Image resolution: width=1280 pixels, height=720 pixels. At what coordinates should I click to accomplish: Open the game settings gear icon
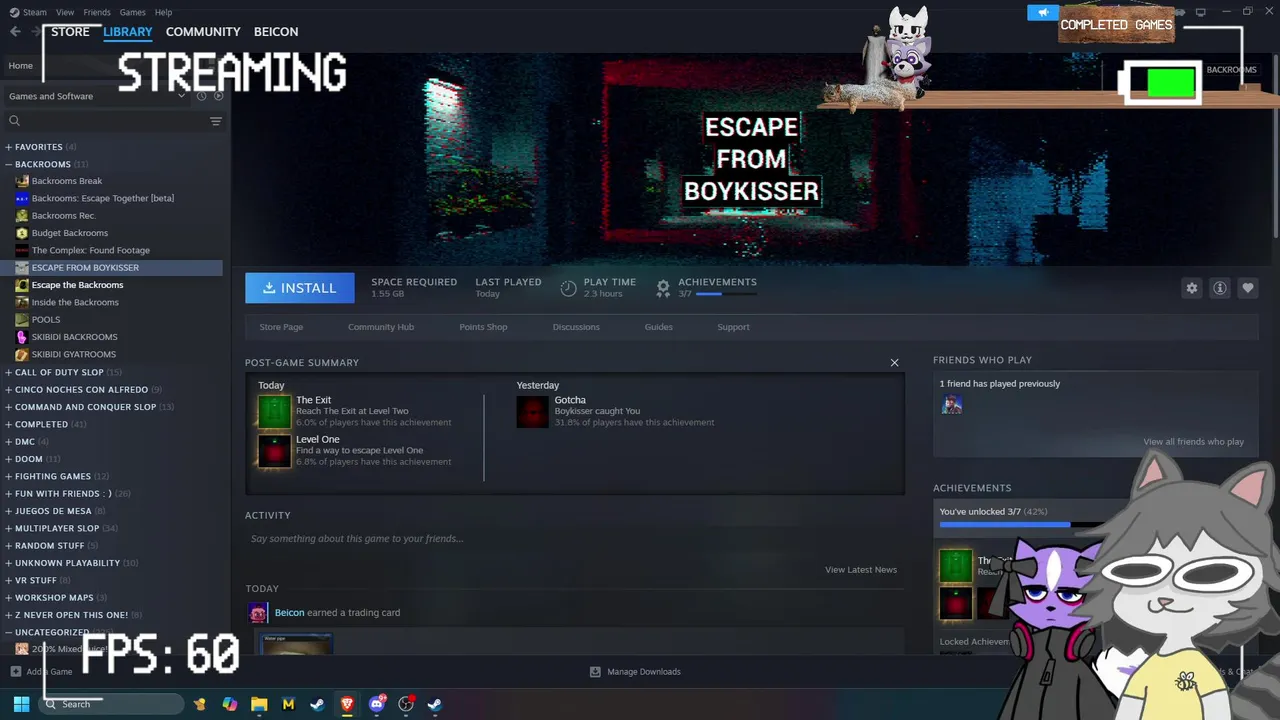click(x=1192, y=288)
